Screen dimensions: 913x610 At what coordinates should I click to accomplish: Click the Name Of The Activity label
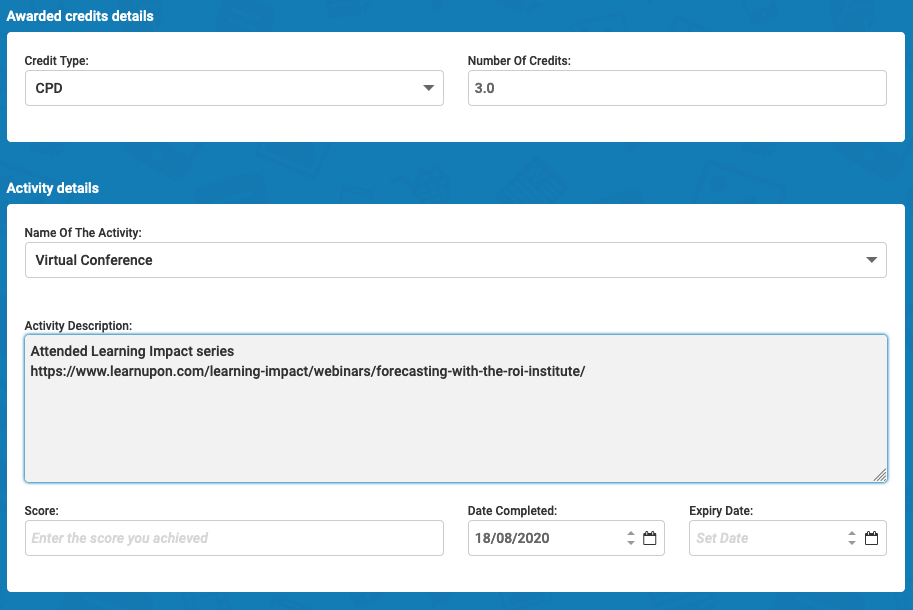pyautogui.click(x=83, y=233)
